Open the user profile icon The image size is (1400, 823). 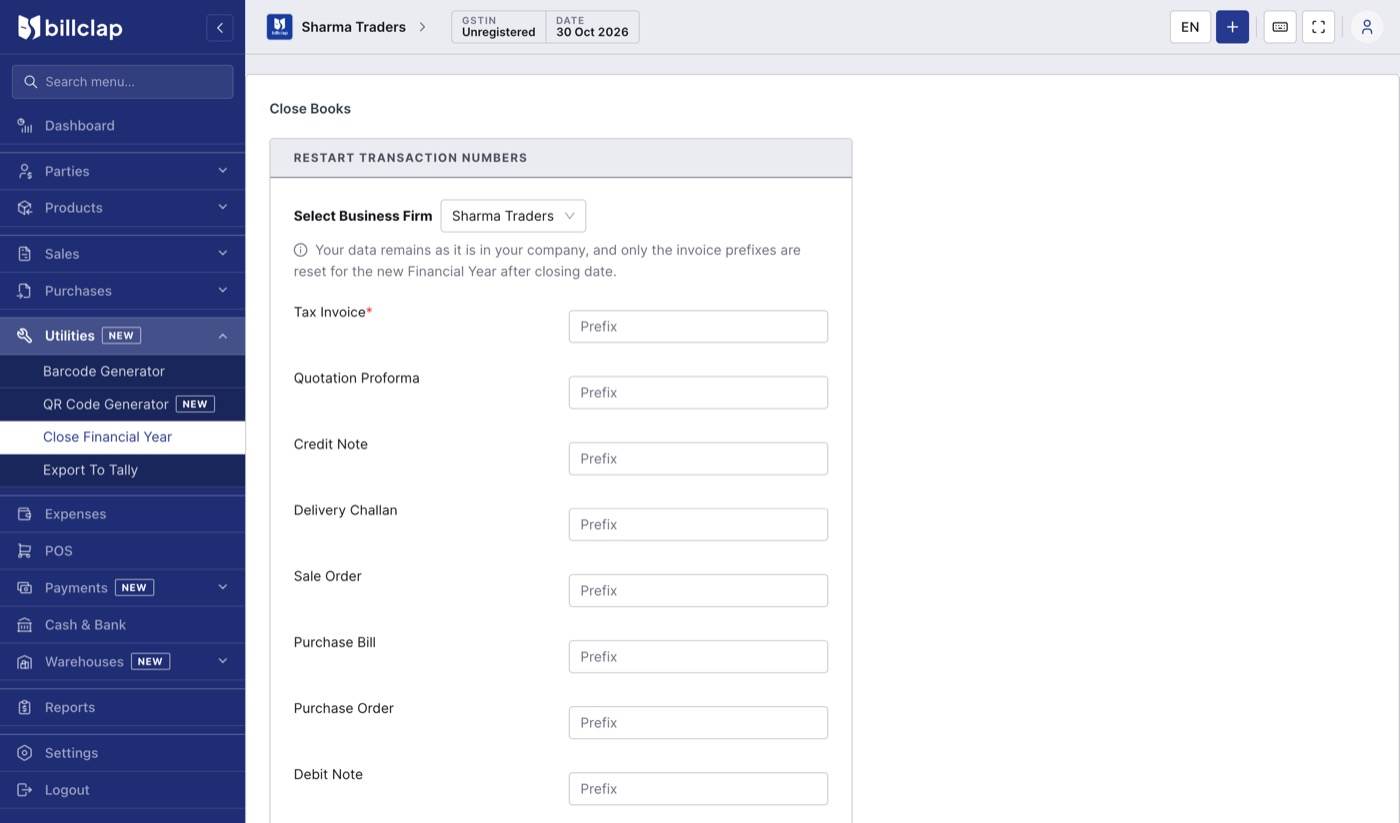click(x=1367, y=27)
